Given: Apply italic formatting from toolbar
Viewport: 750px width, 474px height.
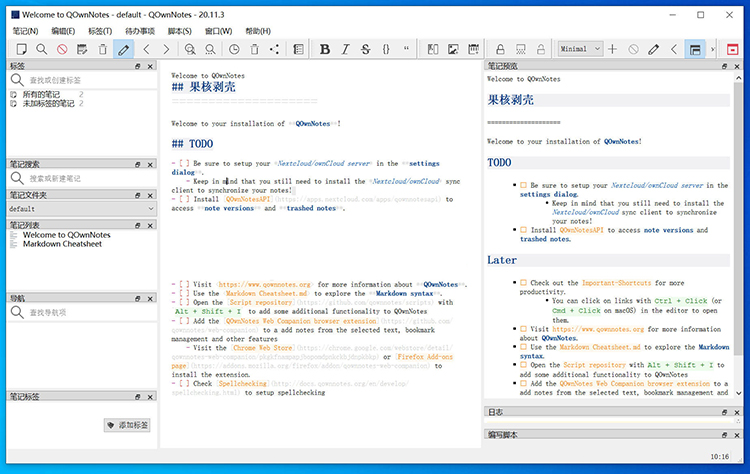Looking at the screenshot, I should [345, 49].
